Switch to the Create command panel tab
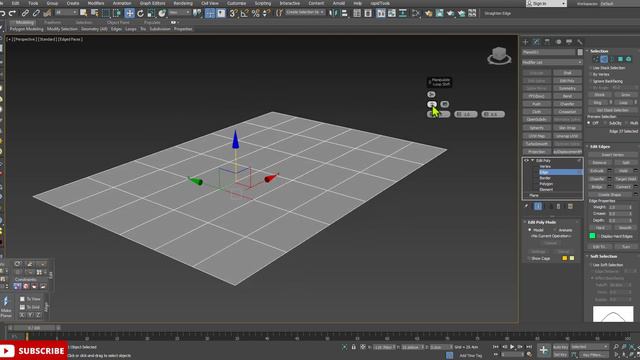Viewport: 640px width, 360px height. [526, 42]
